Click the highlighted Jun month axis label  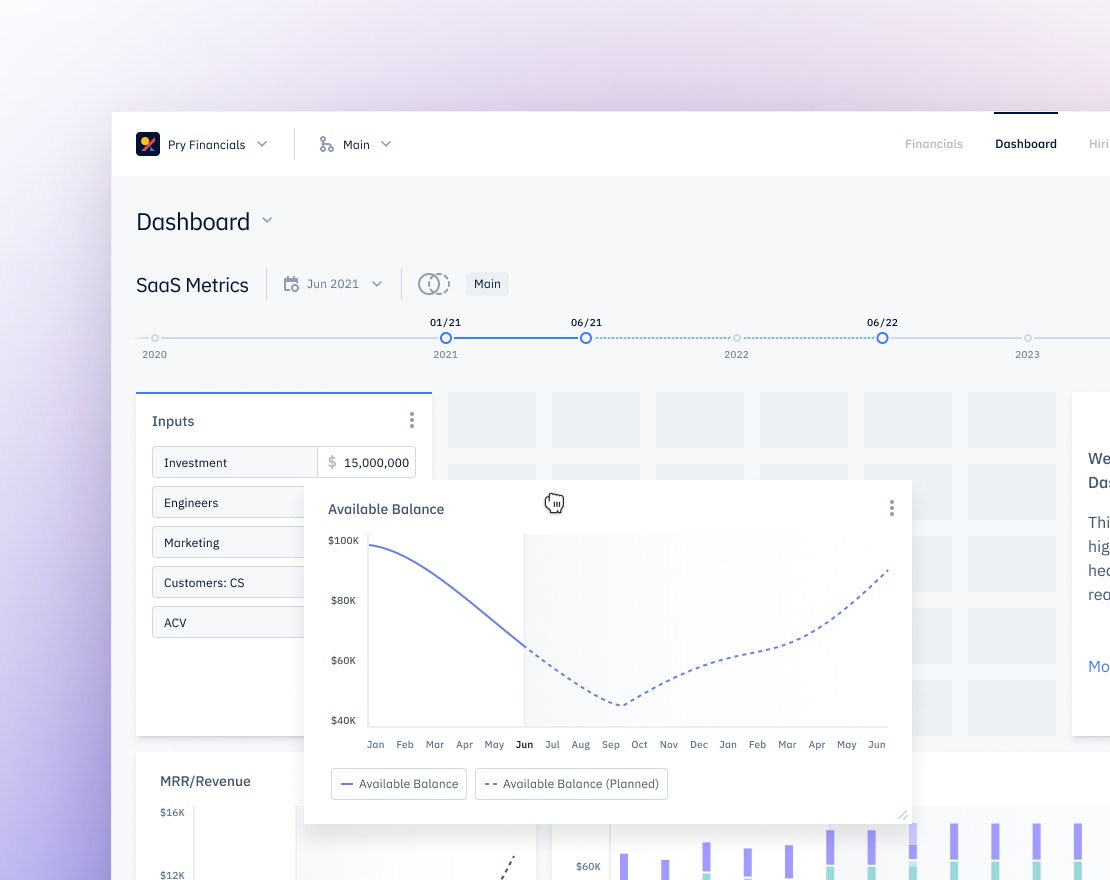[x=524, y=745]
